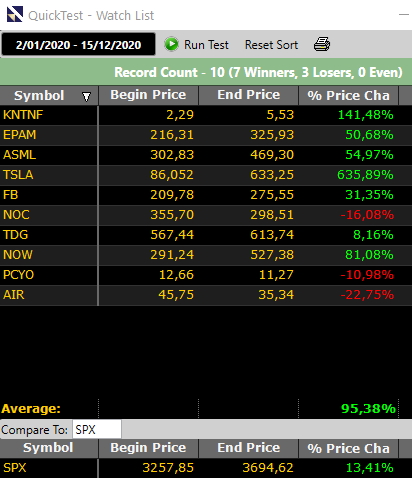Click SPX end price 3694,62

268,468
